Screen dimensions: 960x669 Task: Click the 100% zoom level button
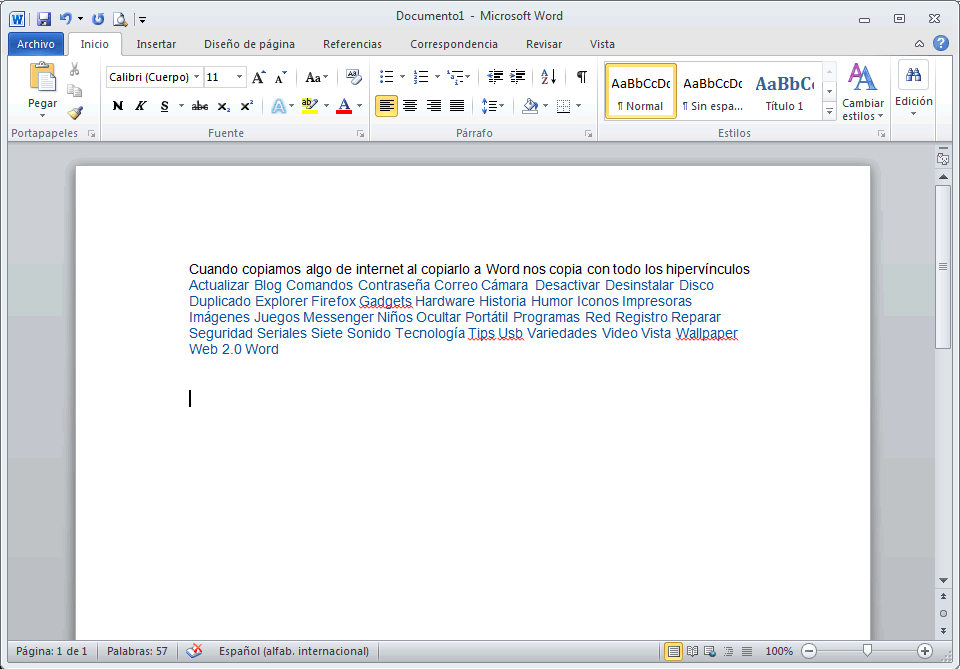click(779, 651)
